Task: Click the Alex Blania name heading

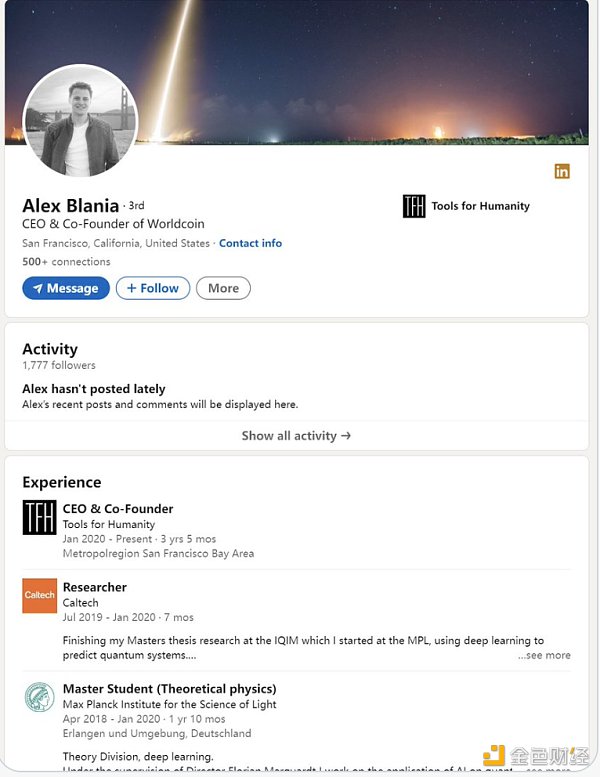Action: [70, 206]
